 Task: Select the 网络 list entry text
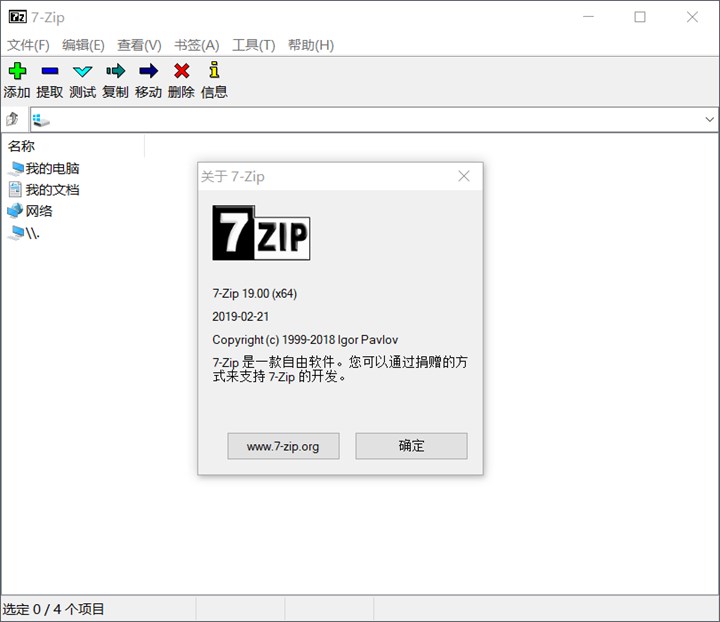[39, 211]
